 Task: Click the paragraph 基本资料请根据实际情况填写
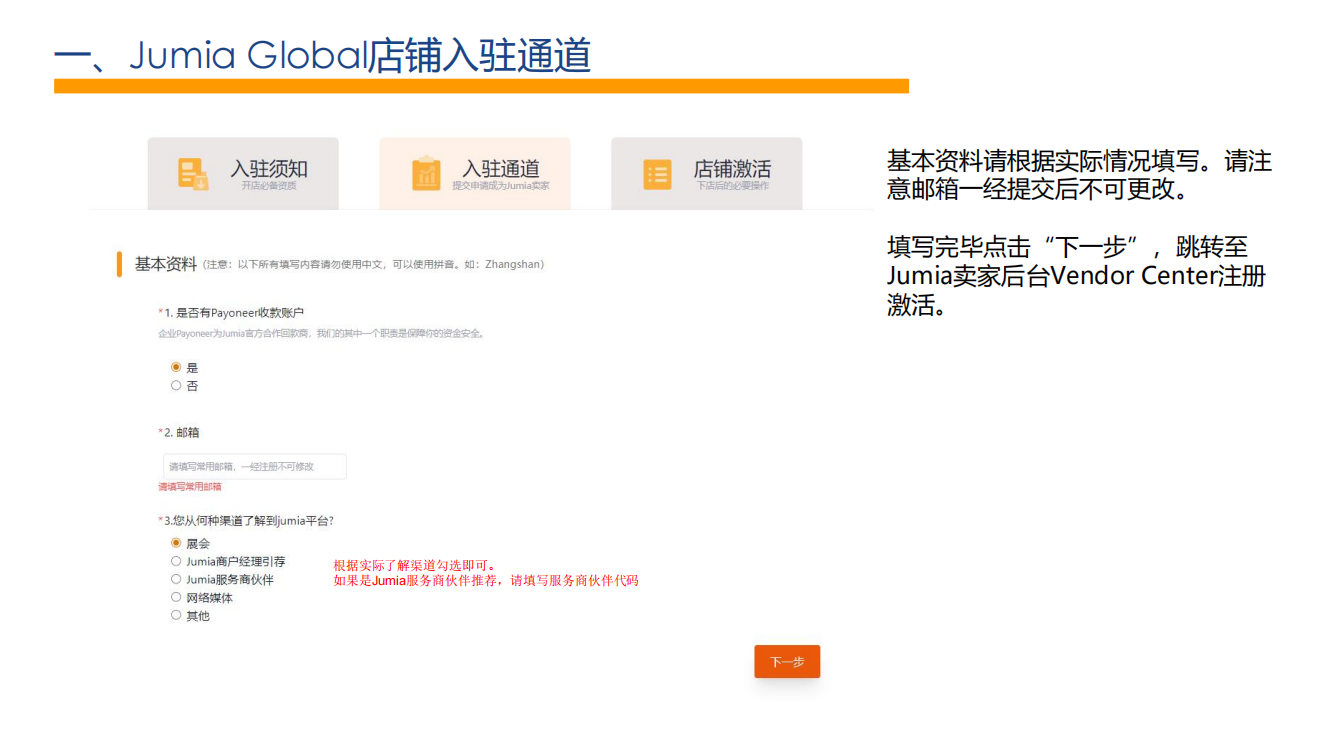pos(1079,175)
